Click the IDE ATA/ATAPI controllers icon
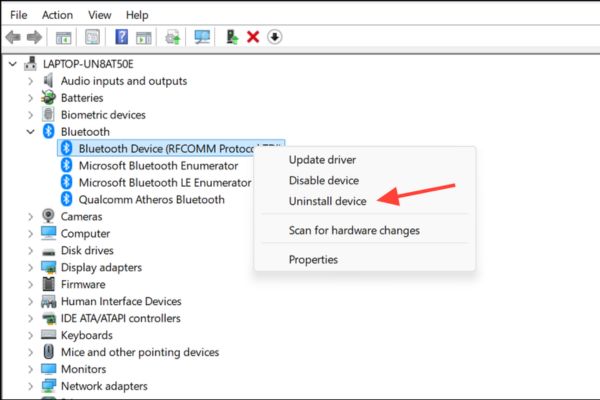 [x=48, y=318]
